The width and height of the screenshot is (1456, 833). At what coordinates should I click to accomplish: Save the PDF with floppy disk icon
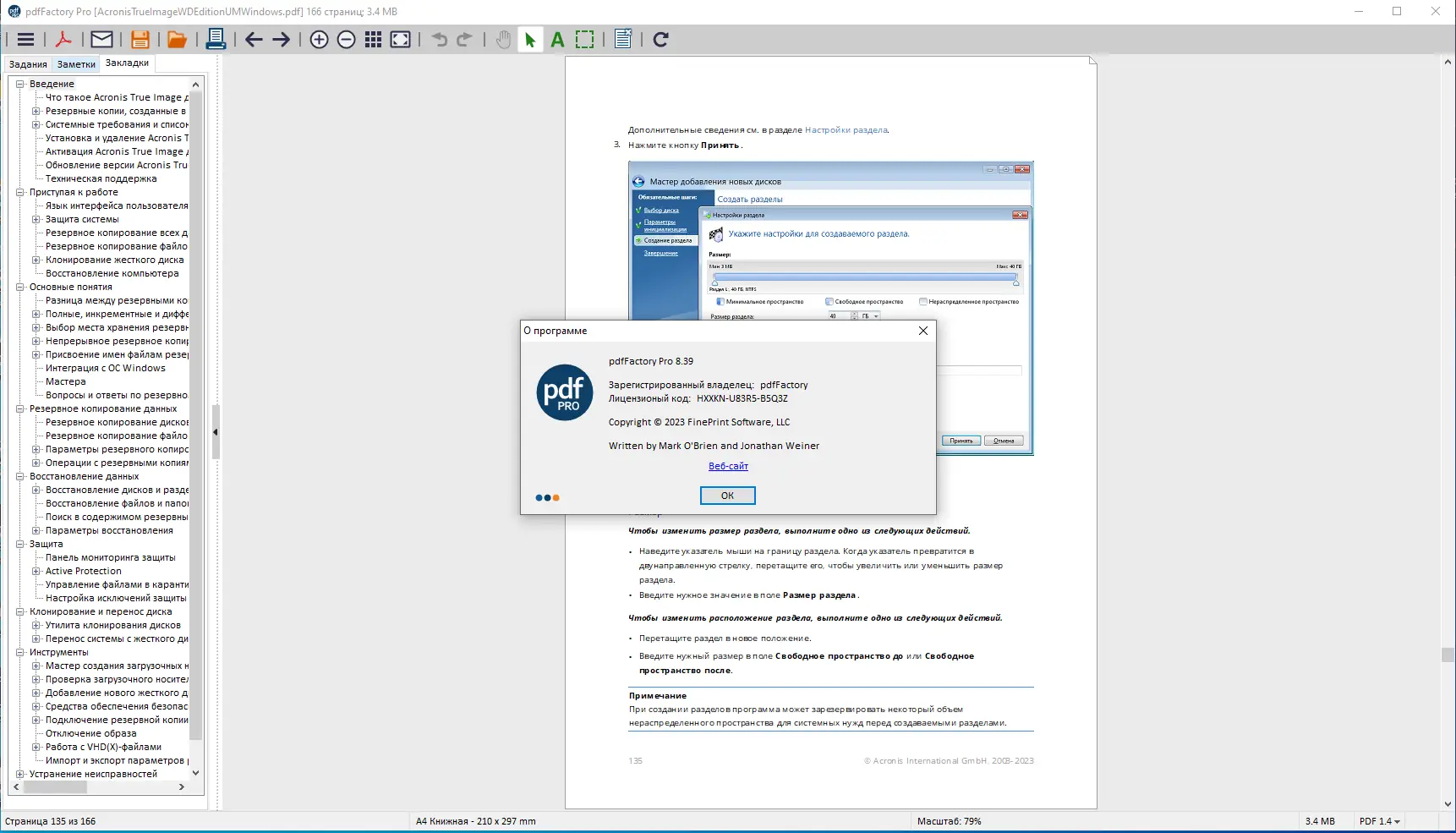click(x=140, y=40)
